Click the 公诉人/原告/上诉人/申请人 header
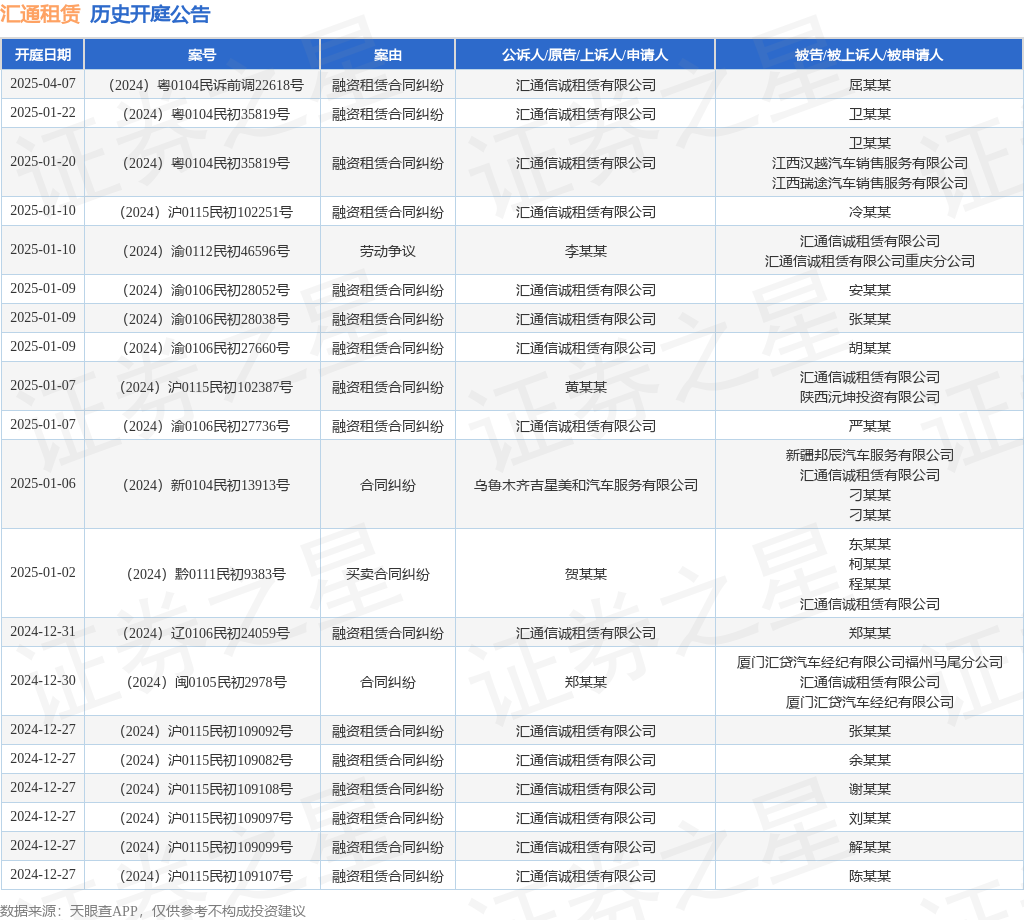Image resolution: width=1024 pixels, height=920 pixels. click(x=585, y=55)
